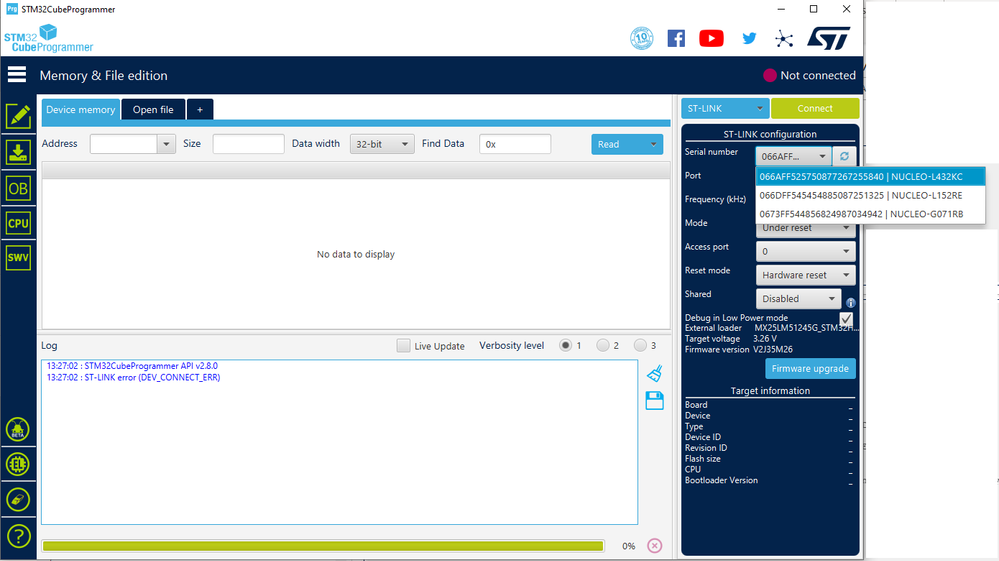999x561 pixels.
Task: Click the Not connected status indicator
Action: pyautogui.click(x=810, y=75)
